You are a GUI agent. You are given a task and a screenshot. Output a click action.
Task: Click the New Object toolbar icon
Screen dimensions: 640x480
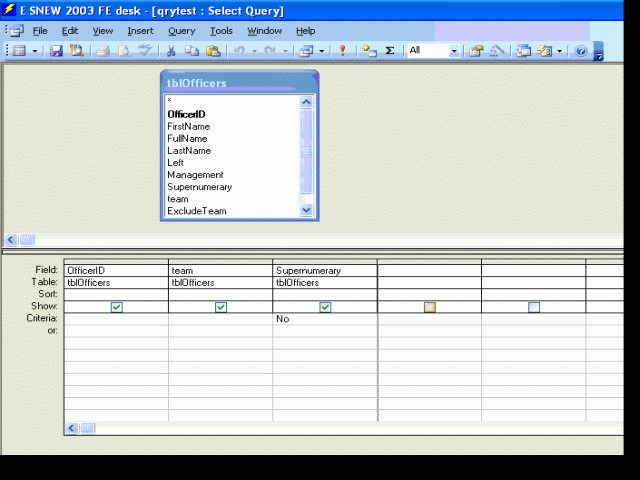pyautogui.click(x=544, y=51)
